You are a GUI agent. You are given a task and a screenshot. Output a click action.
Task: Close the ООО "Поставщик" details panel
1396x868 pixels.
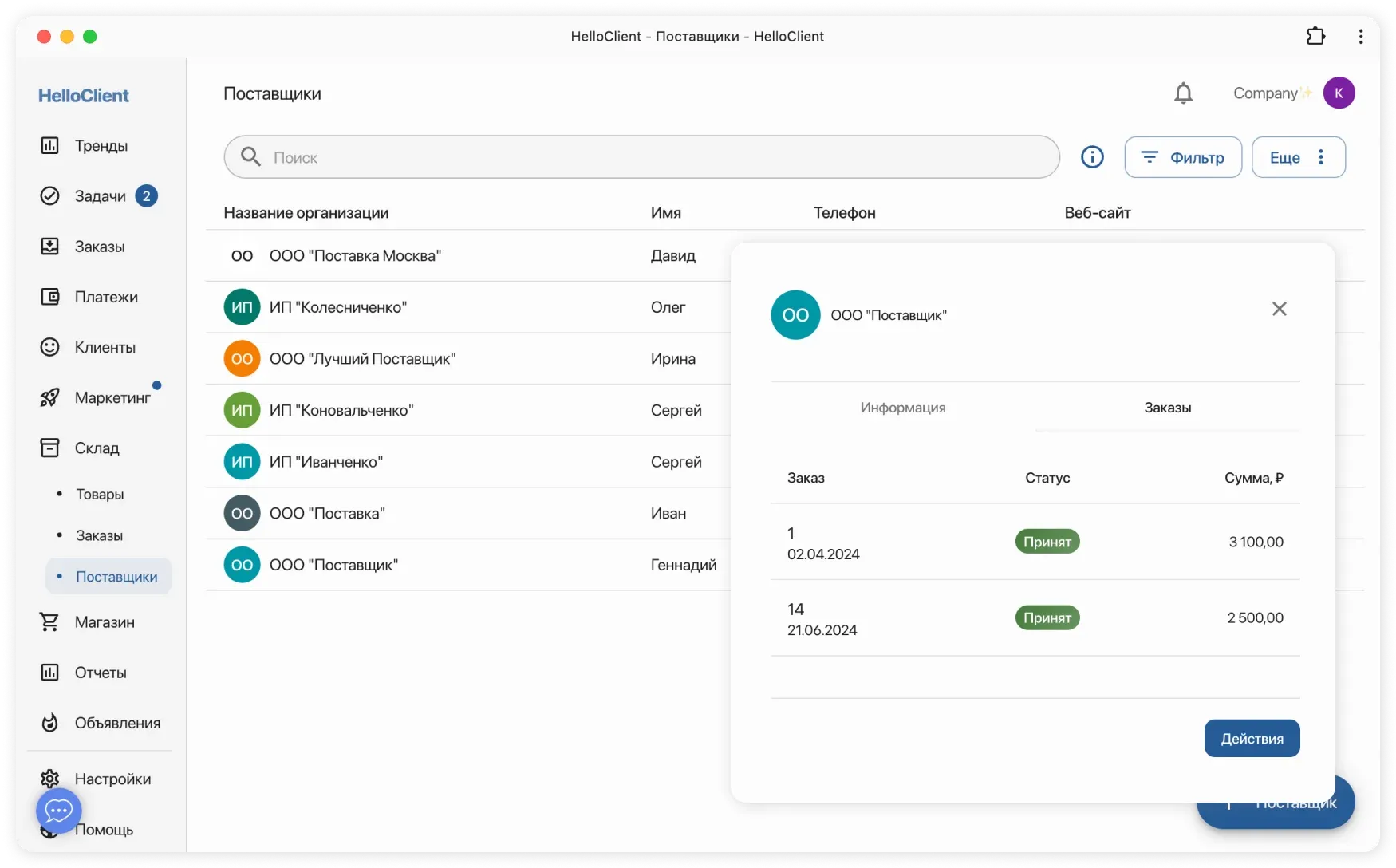point(1279,309)
